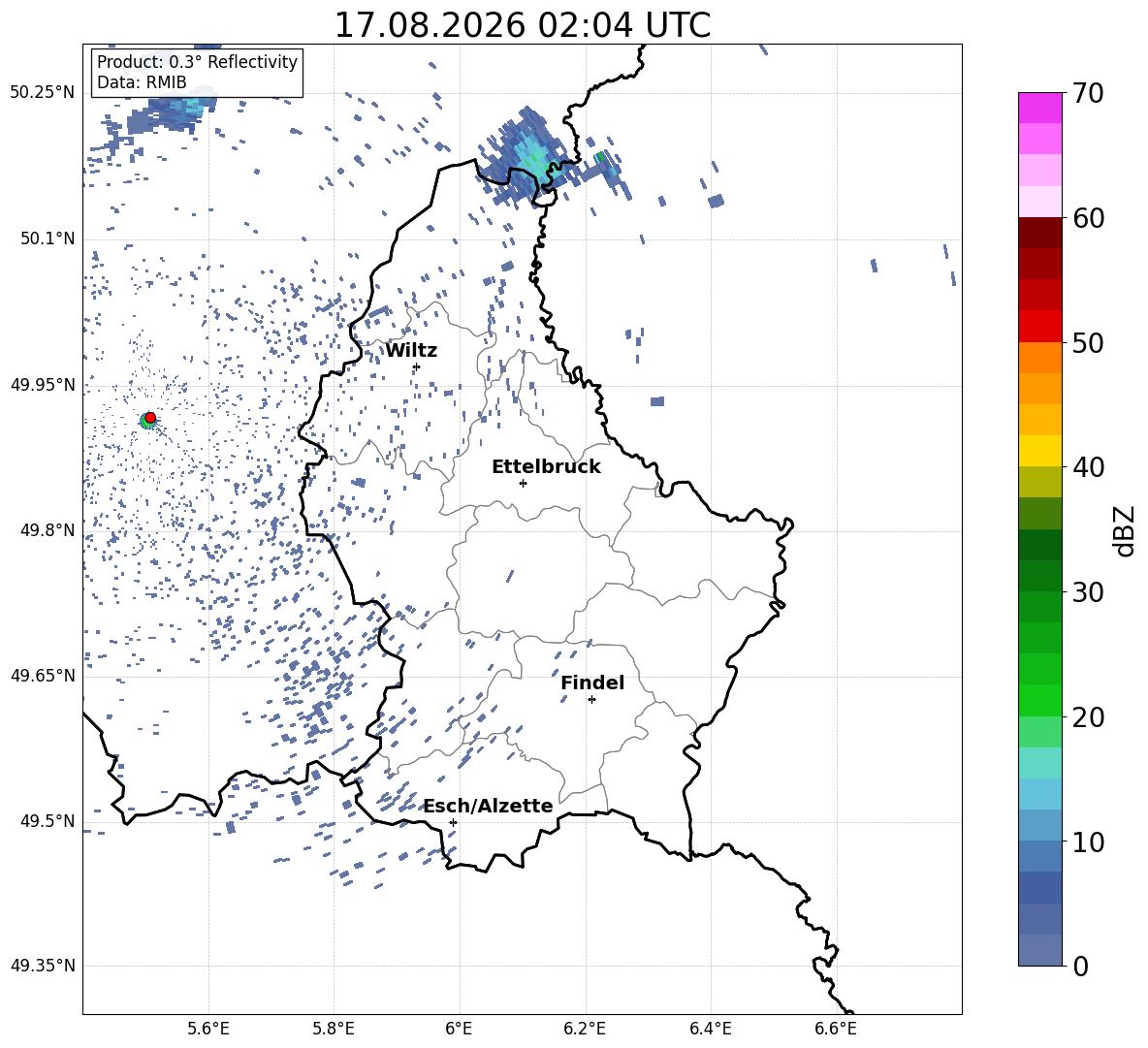Click the 6°E longitude axis label
1148x1048 pixels.
[459, 1029]
